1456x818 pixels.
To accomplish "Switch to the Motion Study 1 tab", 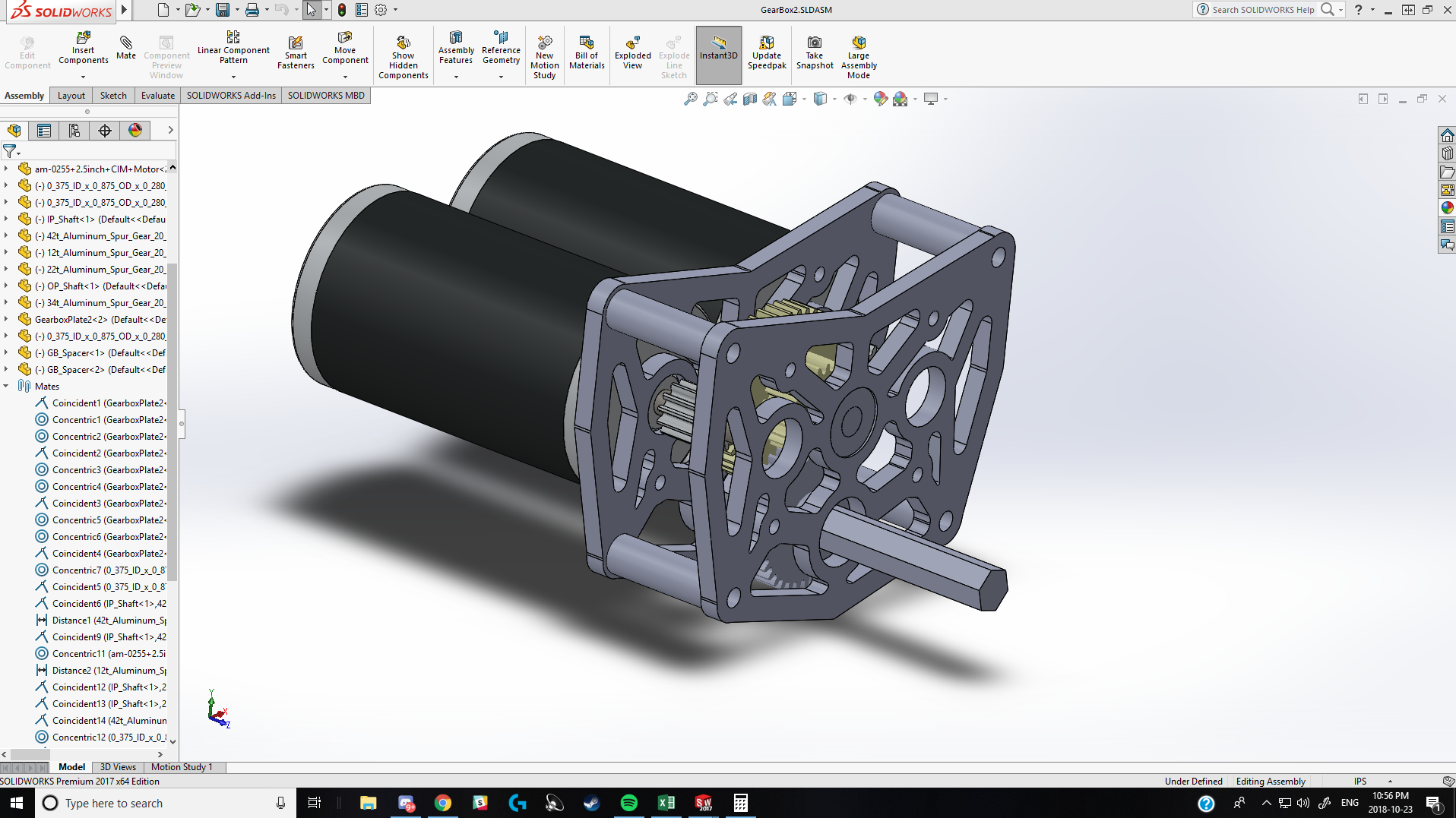I will pos(182,767).
